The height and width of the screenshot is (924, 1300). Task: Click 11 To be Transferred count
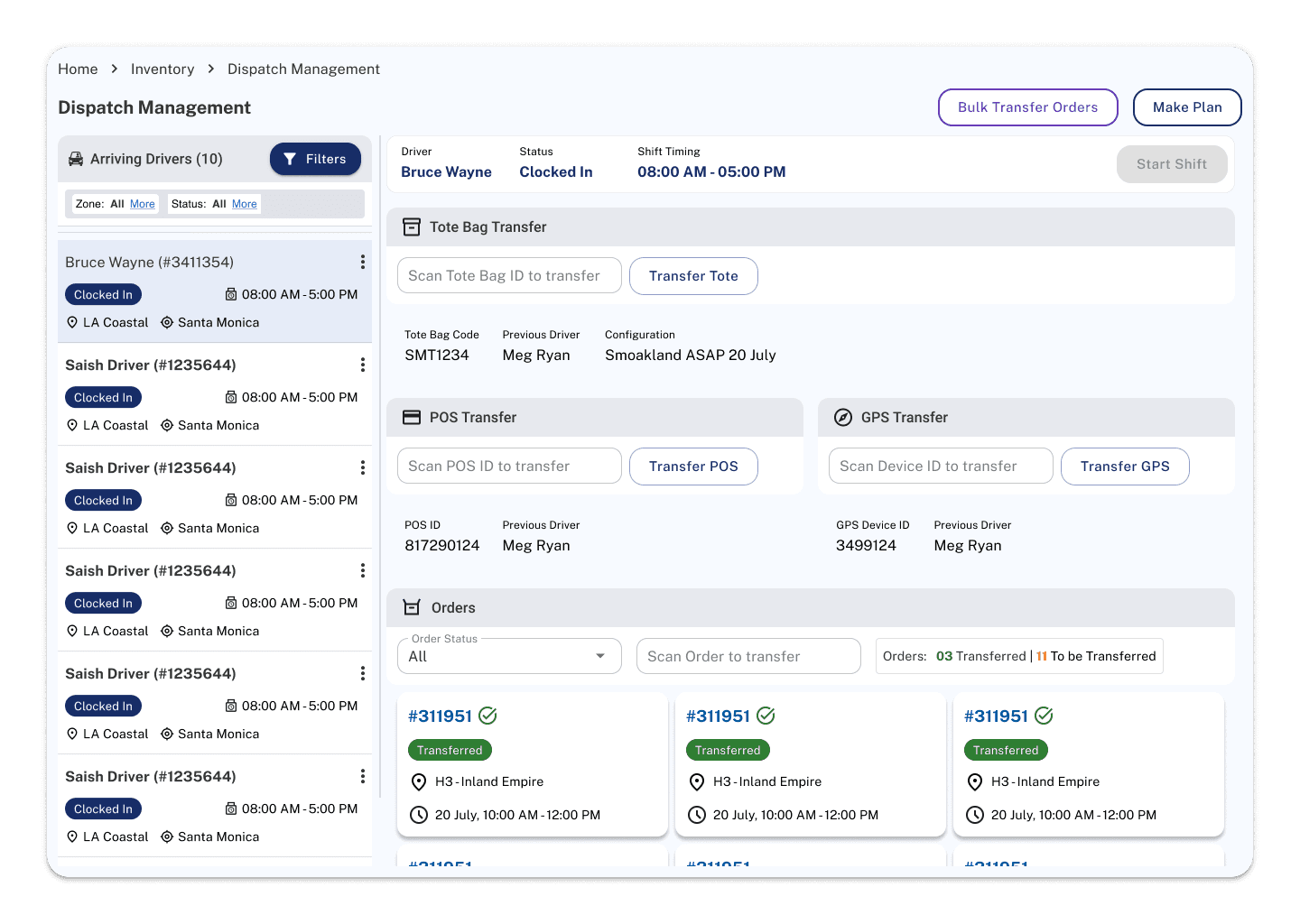1096,656
